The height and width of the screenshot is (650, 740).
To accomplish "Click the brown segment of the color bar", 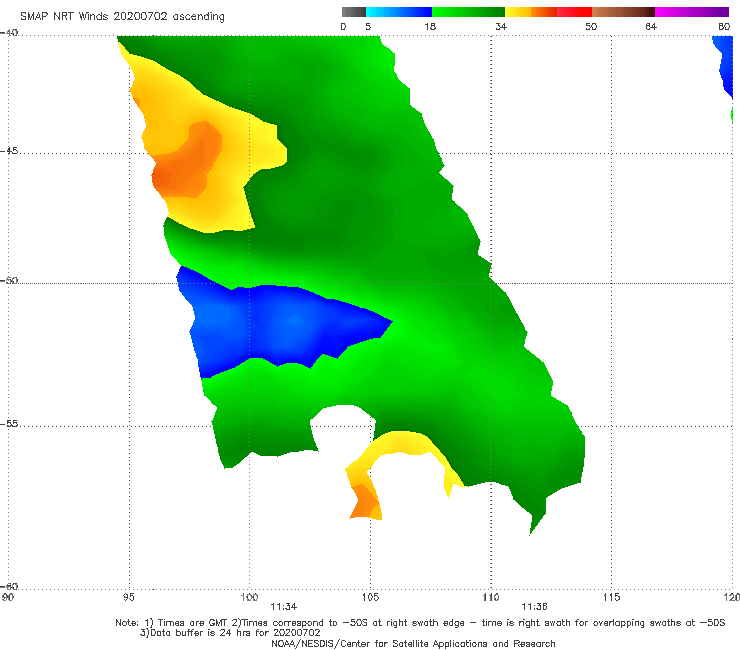I will click(623, 12).
